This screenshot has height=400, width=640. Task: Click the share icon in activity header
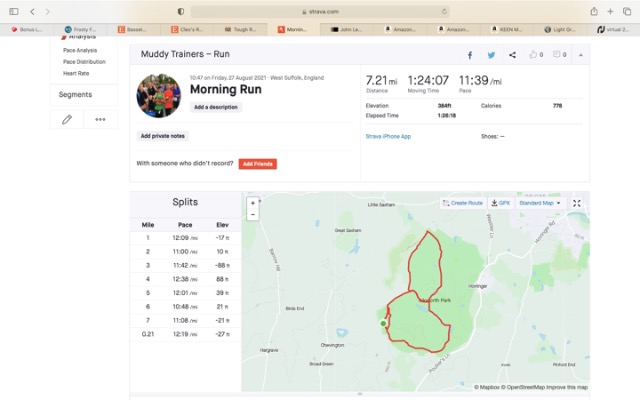[512, 55]
